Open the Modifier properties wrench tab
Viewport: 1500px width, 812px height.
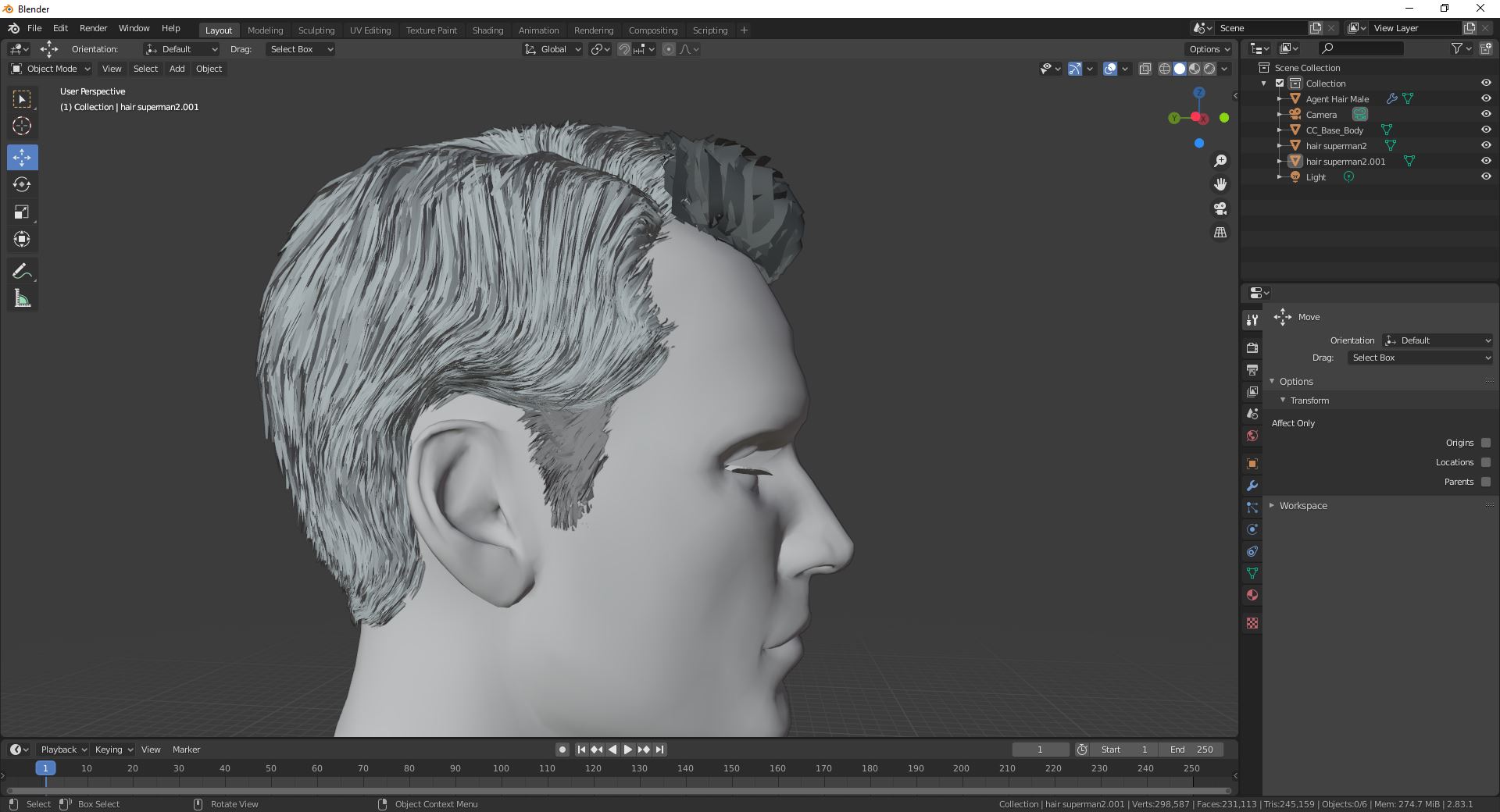tap(1252, 486)
